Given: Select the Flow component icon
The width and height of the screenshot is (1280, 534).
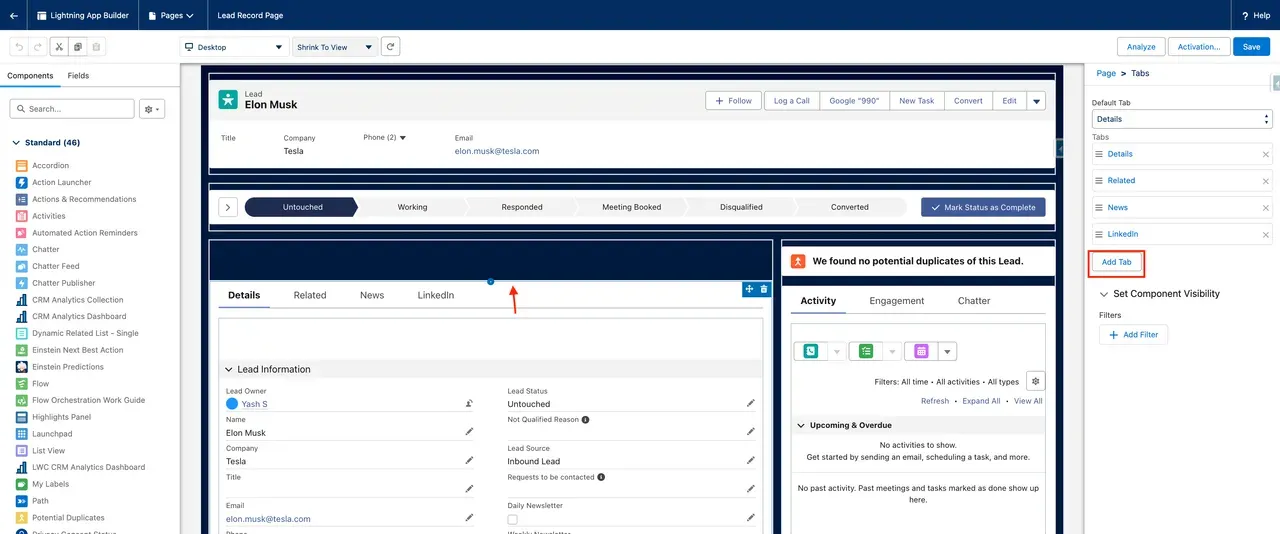Looking at the screenshot, I should (22, 383).
